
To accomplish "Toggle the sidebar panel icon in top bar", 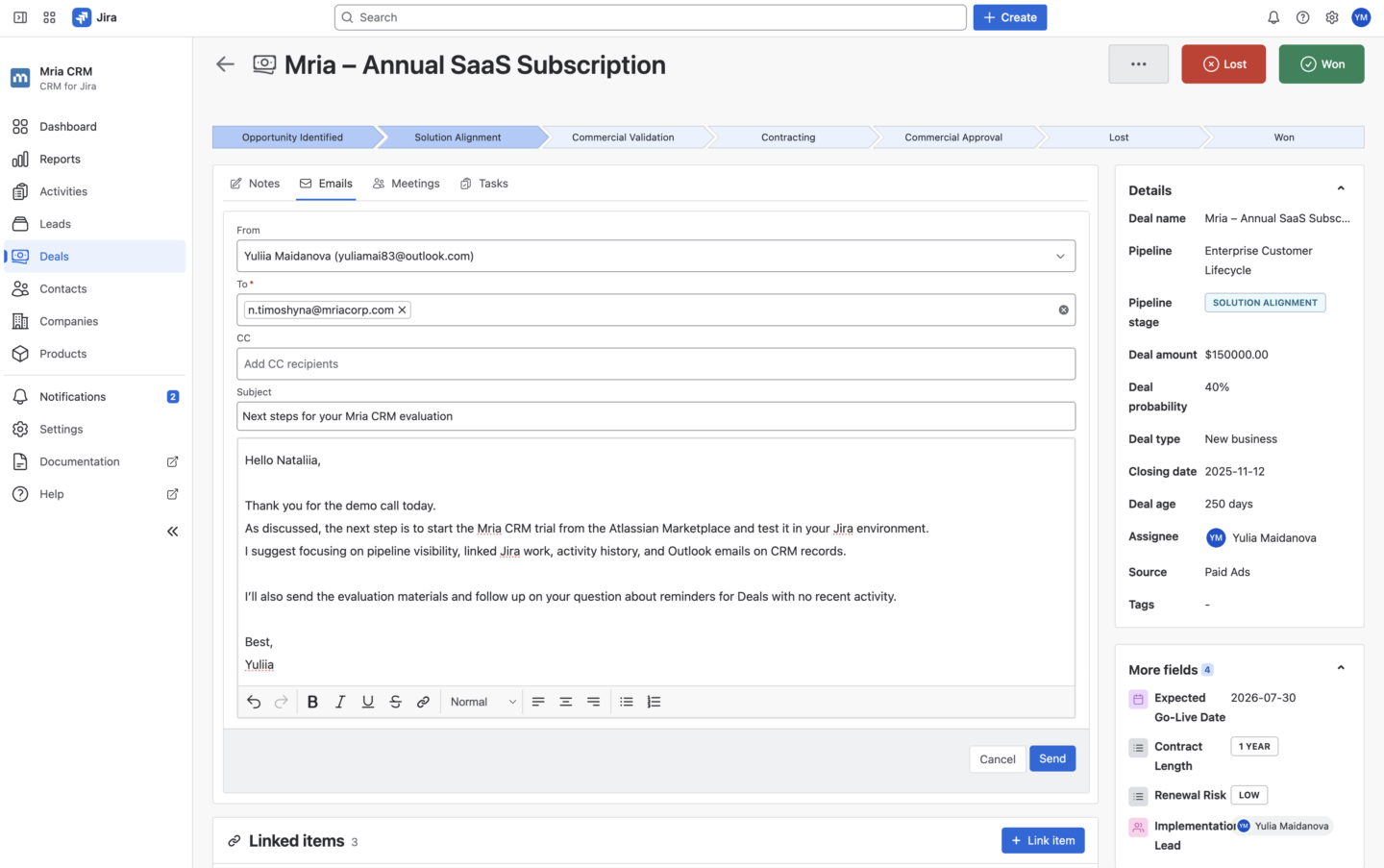I will [20, 17].
